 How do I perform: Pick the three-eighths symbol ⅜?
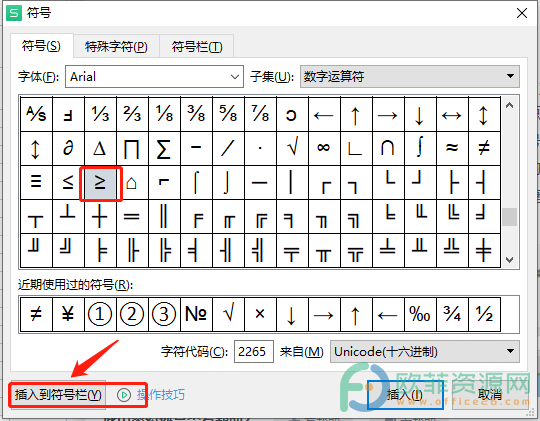click(196, 114)
